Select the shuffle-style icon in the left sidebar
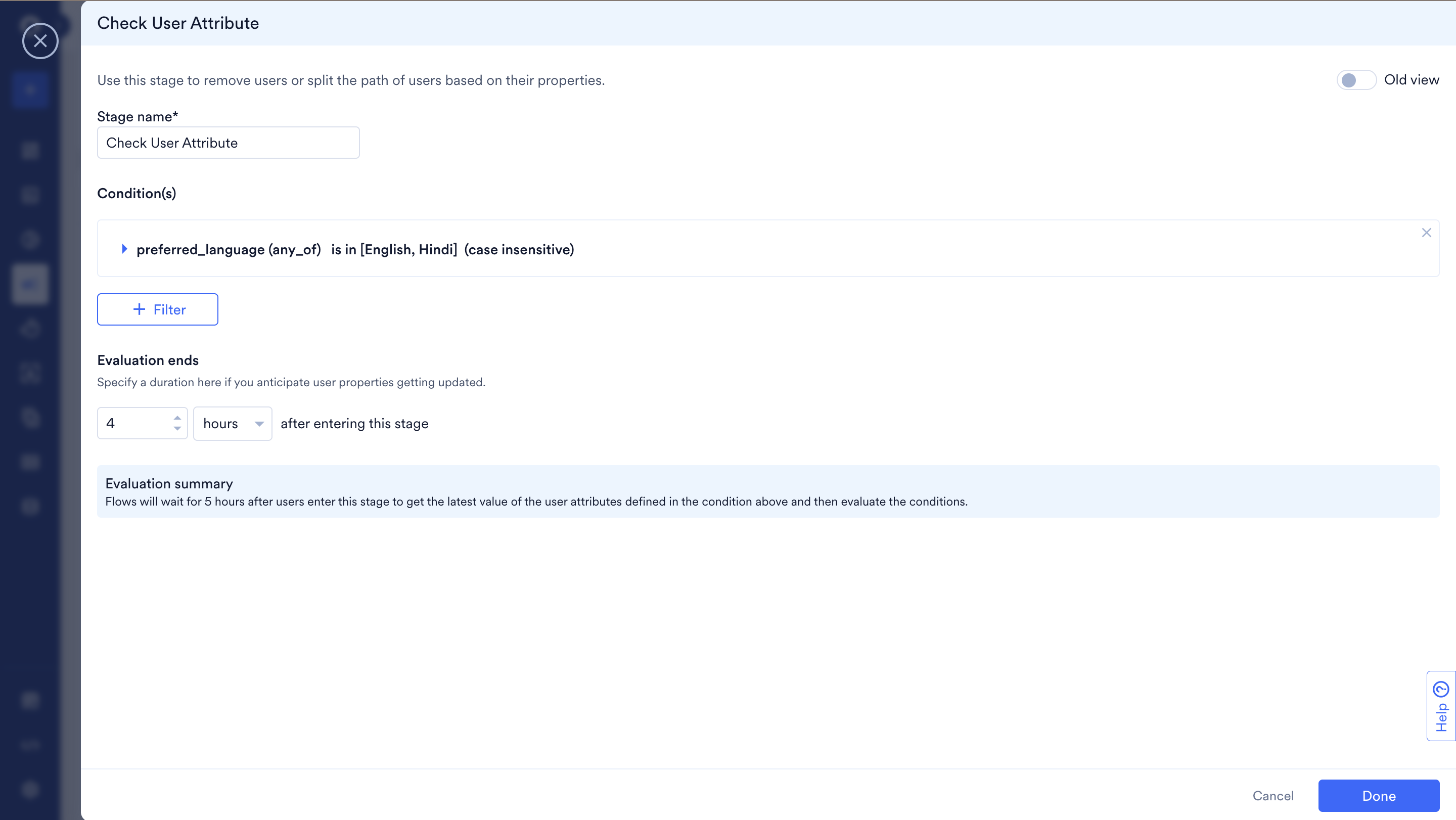The height and width of the screenshot is (820, 1456). point(29,374)
